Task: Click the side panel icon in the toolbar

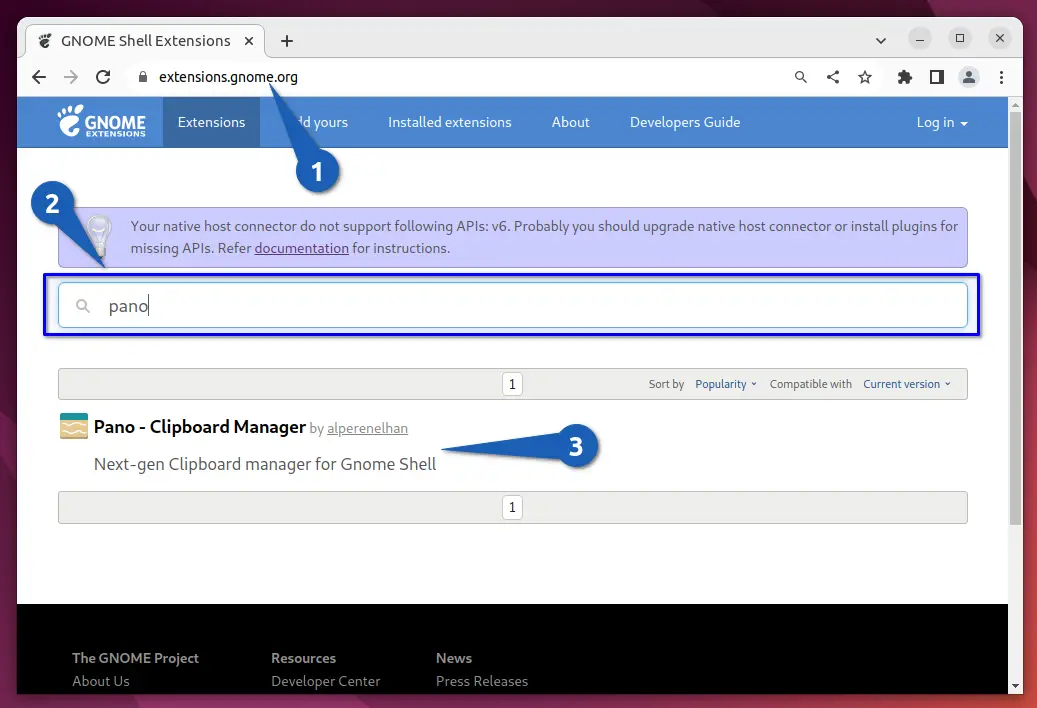Action: click(x=937, y=77)
